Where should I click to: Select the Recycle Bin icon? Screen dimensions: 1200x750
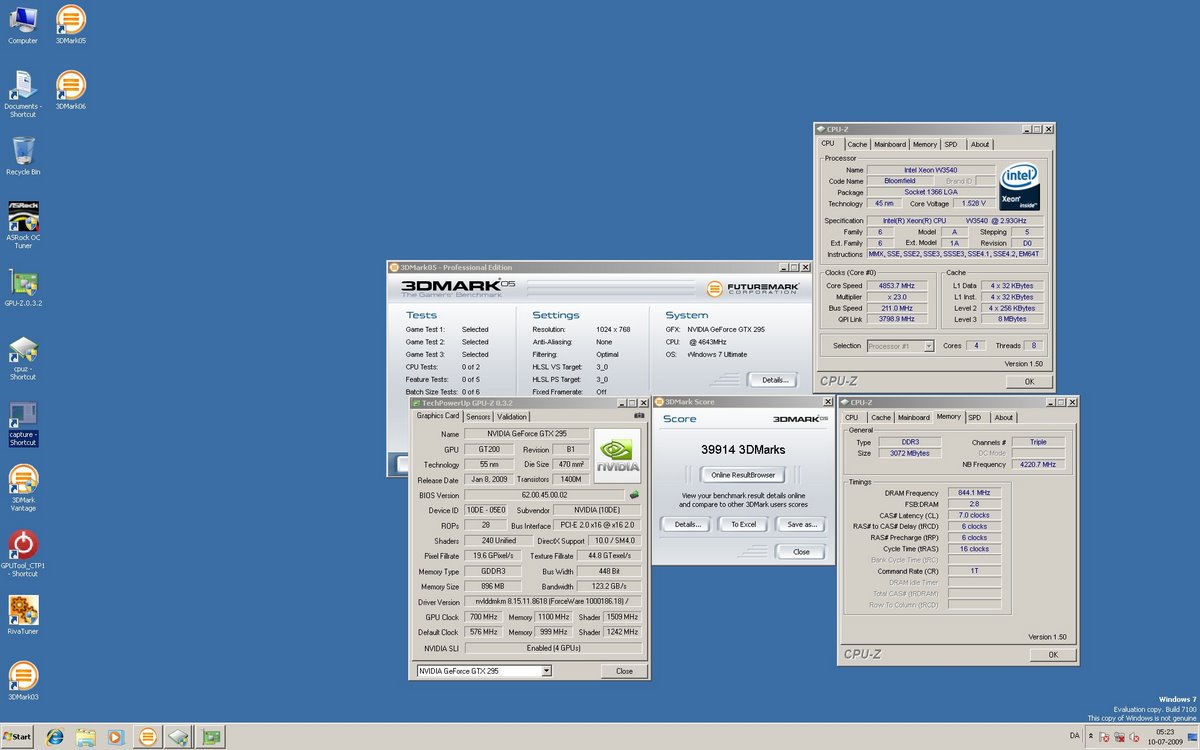click(x=22, y=156)
